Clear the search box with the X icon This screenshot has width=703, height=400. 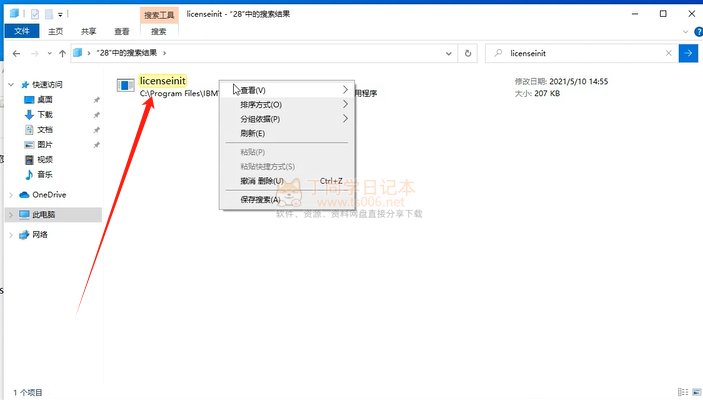pyautogui.click(x=667, y=52)
